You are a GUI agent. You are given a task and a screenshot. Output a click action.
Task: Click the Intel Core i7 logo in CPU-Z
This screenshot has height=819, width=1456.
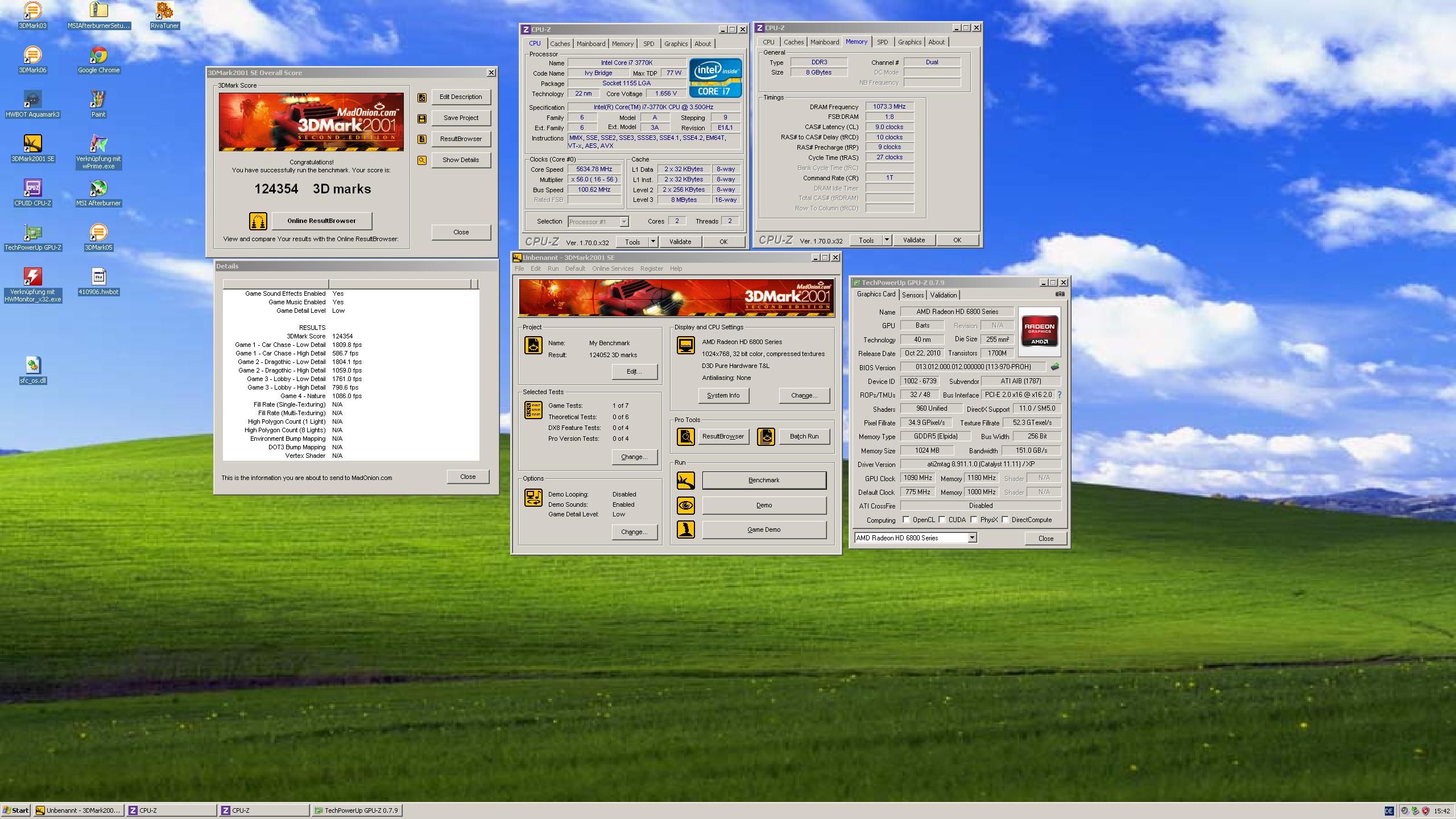click(x=715, y=78)
